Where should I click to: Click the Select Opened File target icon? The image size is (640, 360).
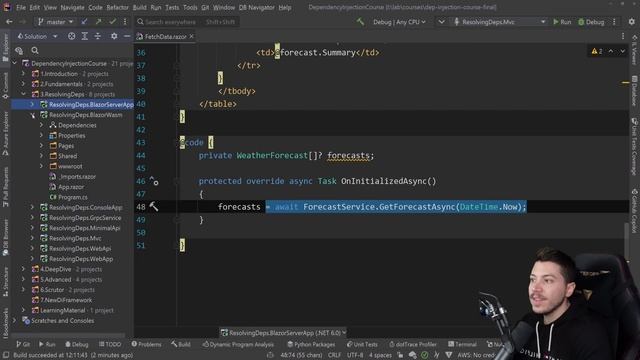[71, 36]
